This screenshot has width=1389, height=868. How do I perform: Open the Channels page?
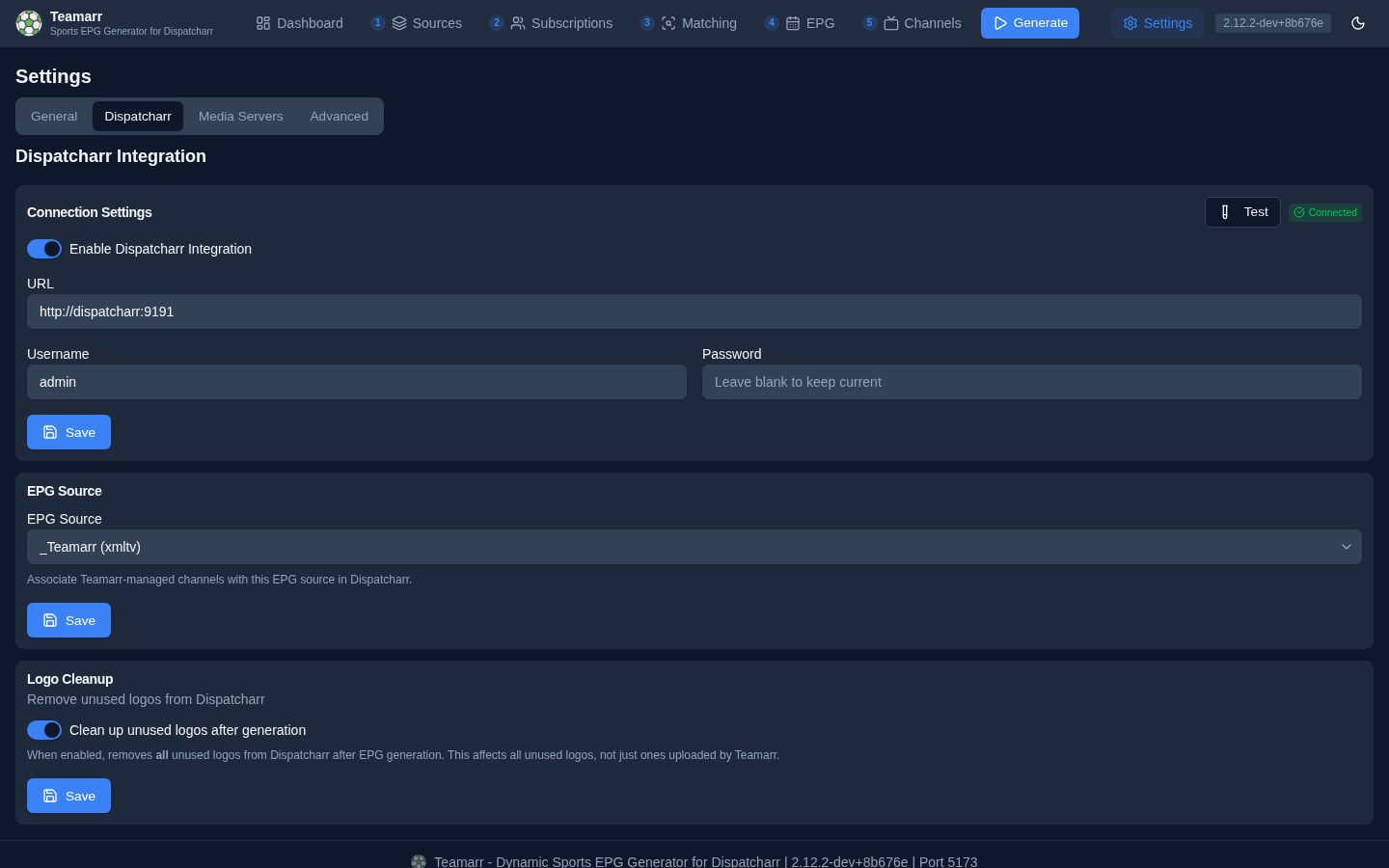pos(912,23)
